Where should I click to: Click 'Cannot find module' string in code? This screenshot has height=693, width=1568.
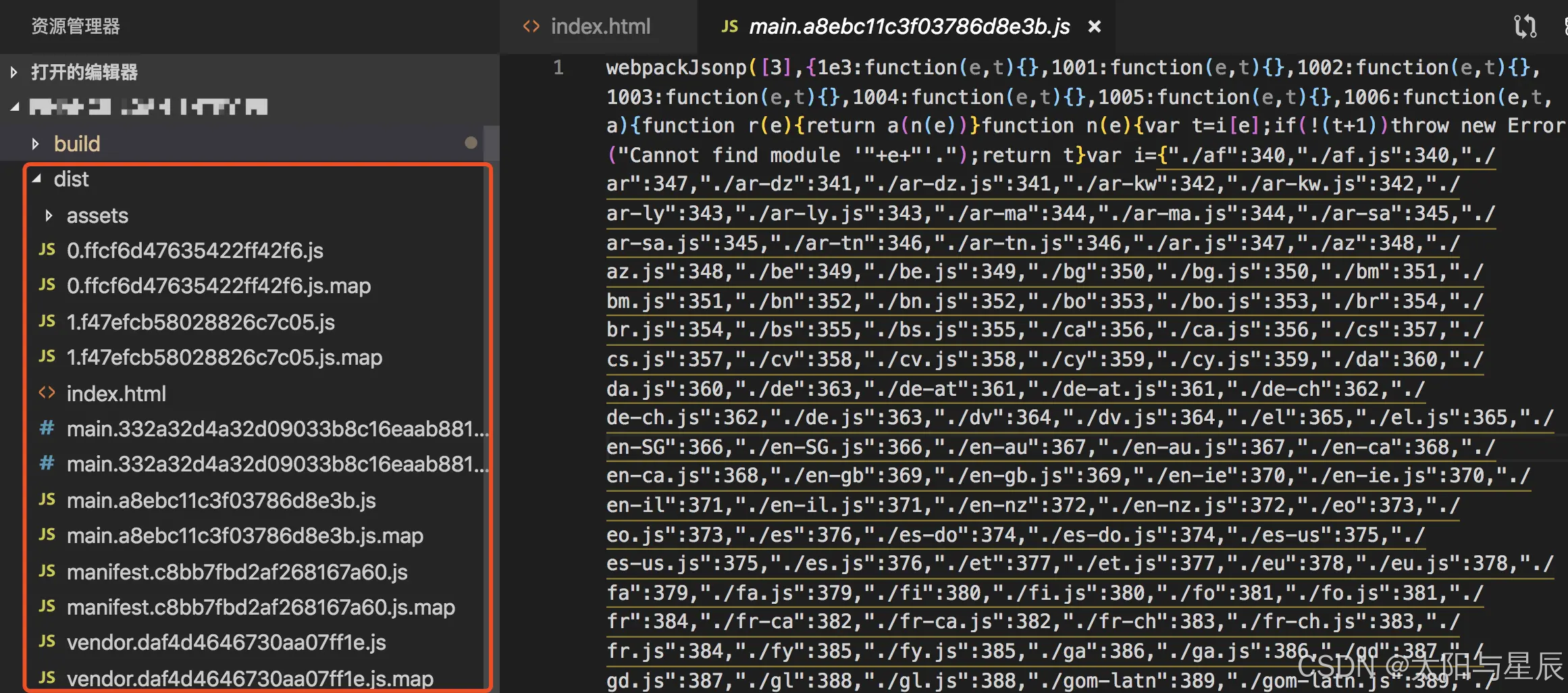735,155
